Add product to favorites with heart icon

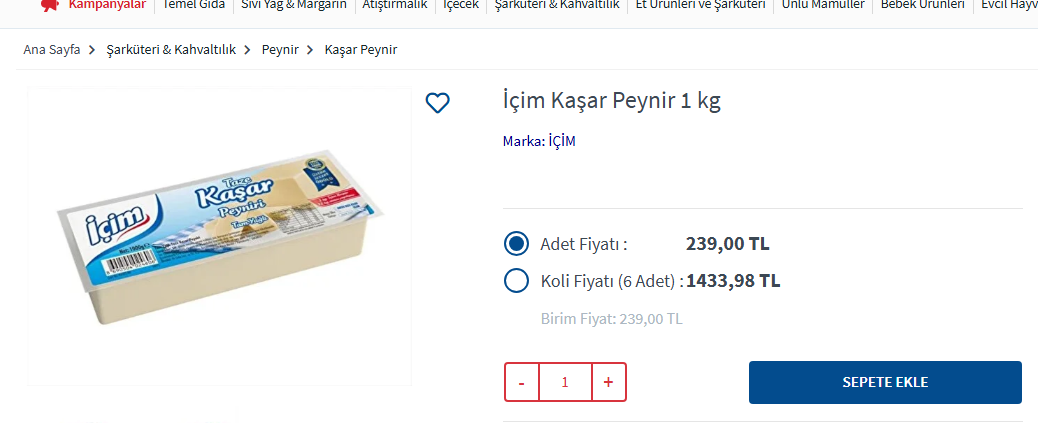(437, 102)
